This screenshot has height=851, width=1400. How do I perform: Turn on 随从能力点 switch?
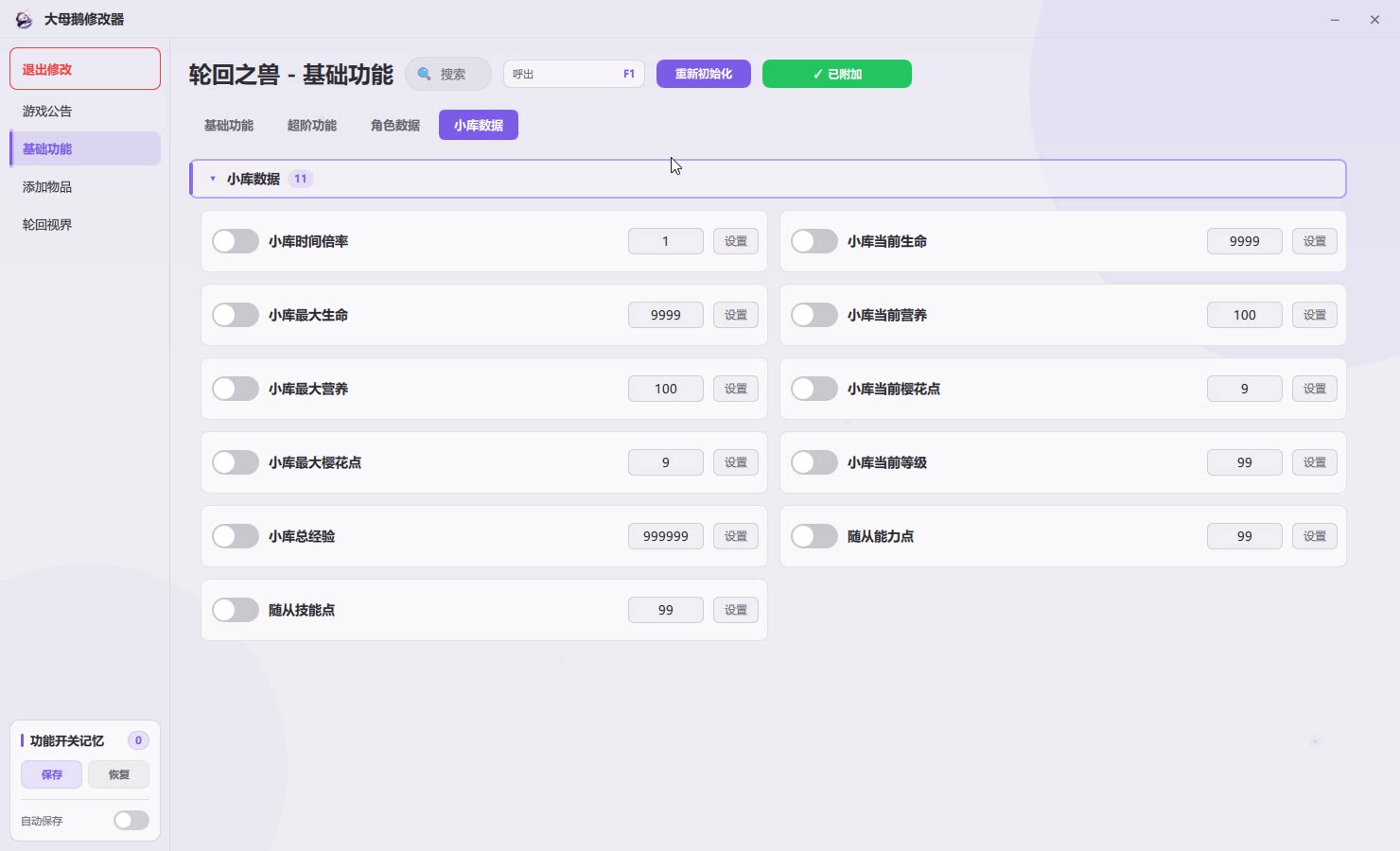click(x=814, y=536)
